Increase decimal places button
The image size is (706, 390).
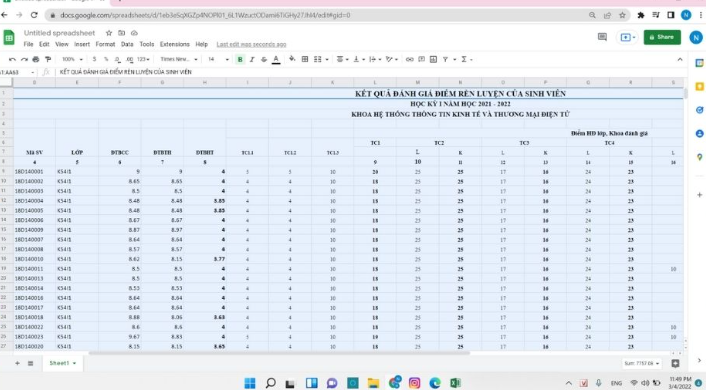tap(130, 59)
